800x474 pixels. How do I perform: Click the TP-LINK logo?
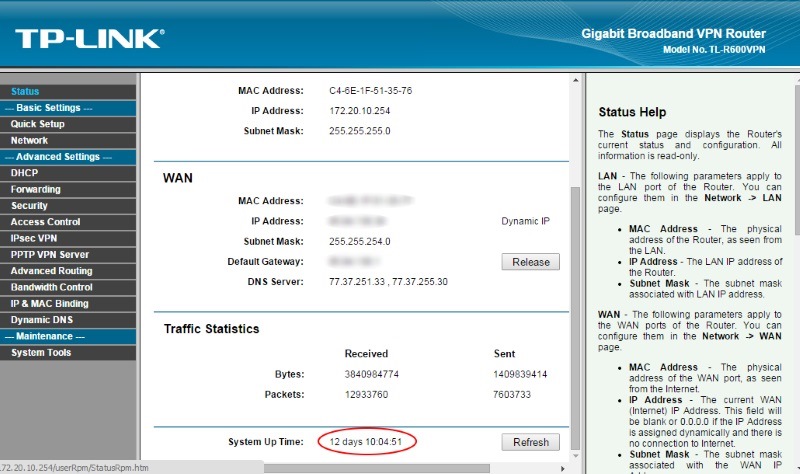pos(90,39)
